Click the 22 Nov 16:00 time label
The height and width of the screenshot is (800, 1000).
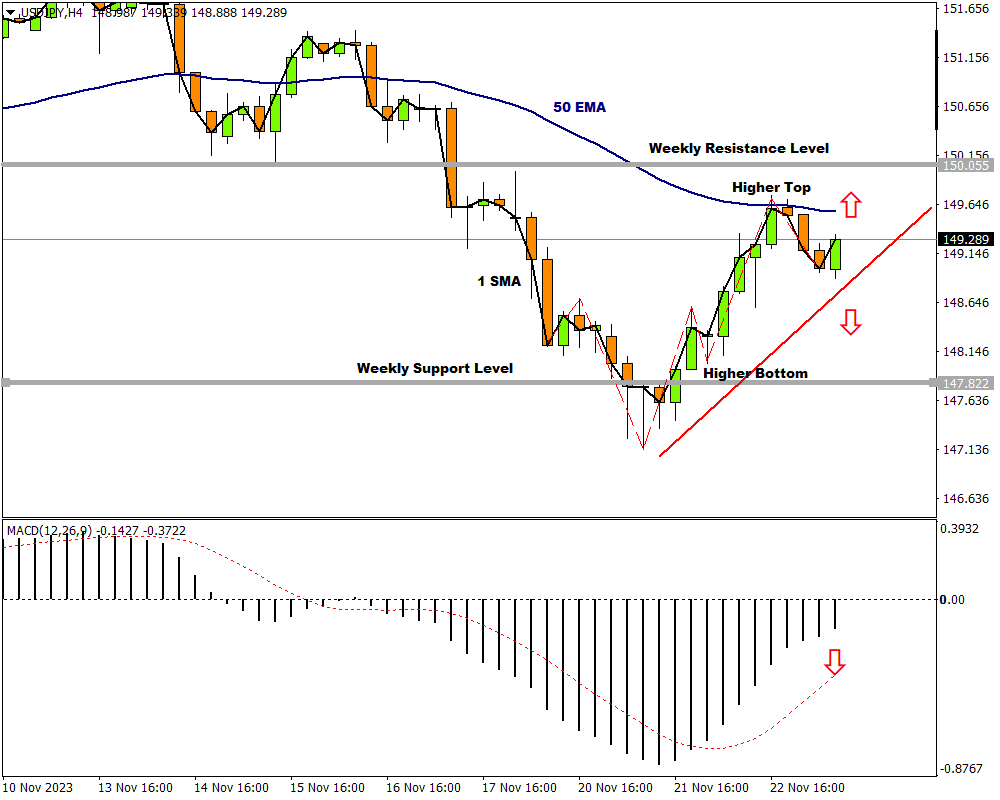[807, 787]
